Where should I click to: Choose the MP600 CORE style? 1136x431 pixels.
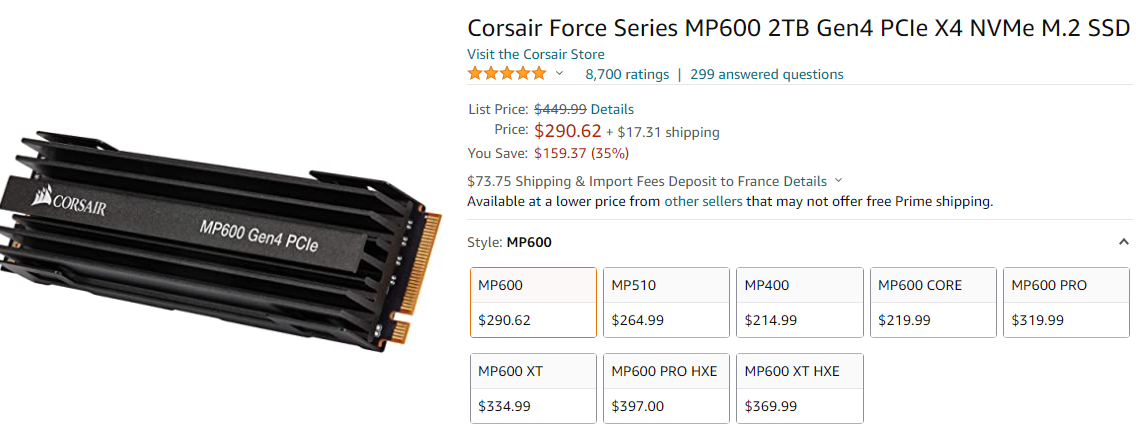pos(933,303)
